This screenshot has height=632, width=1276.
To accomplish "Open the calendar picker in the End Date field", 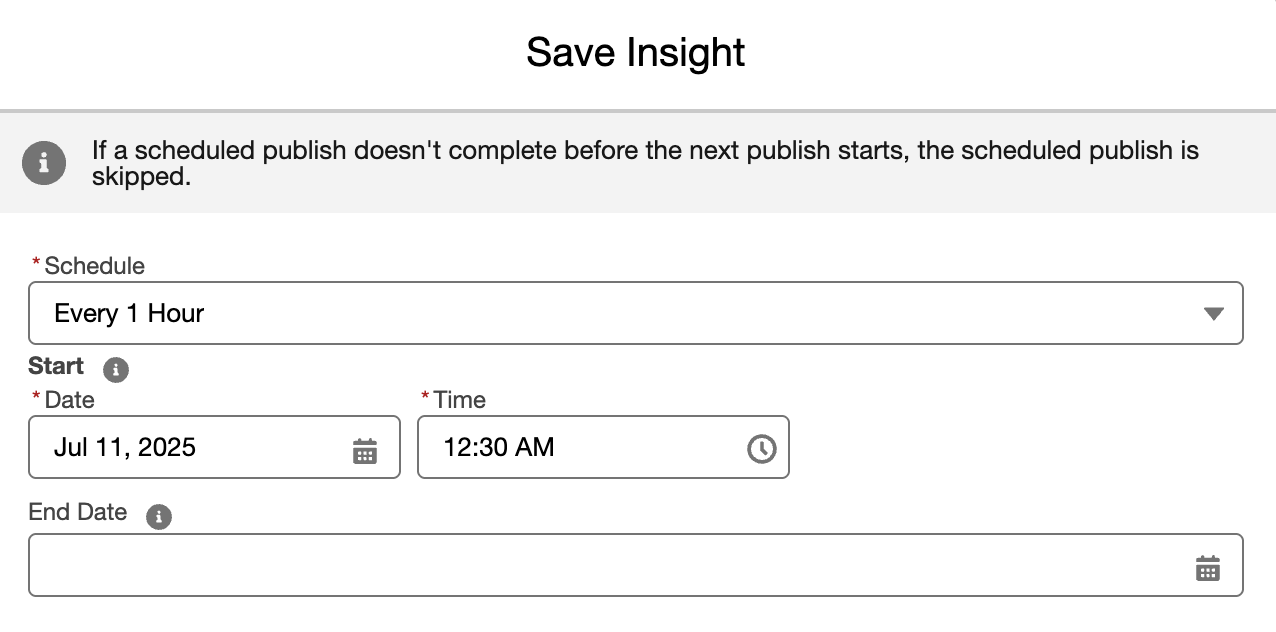I will point(1208,568).
